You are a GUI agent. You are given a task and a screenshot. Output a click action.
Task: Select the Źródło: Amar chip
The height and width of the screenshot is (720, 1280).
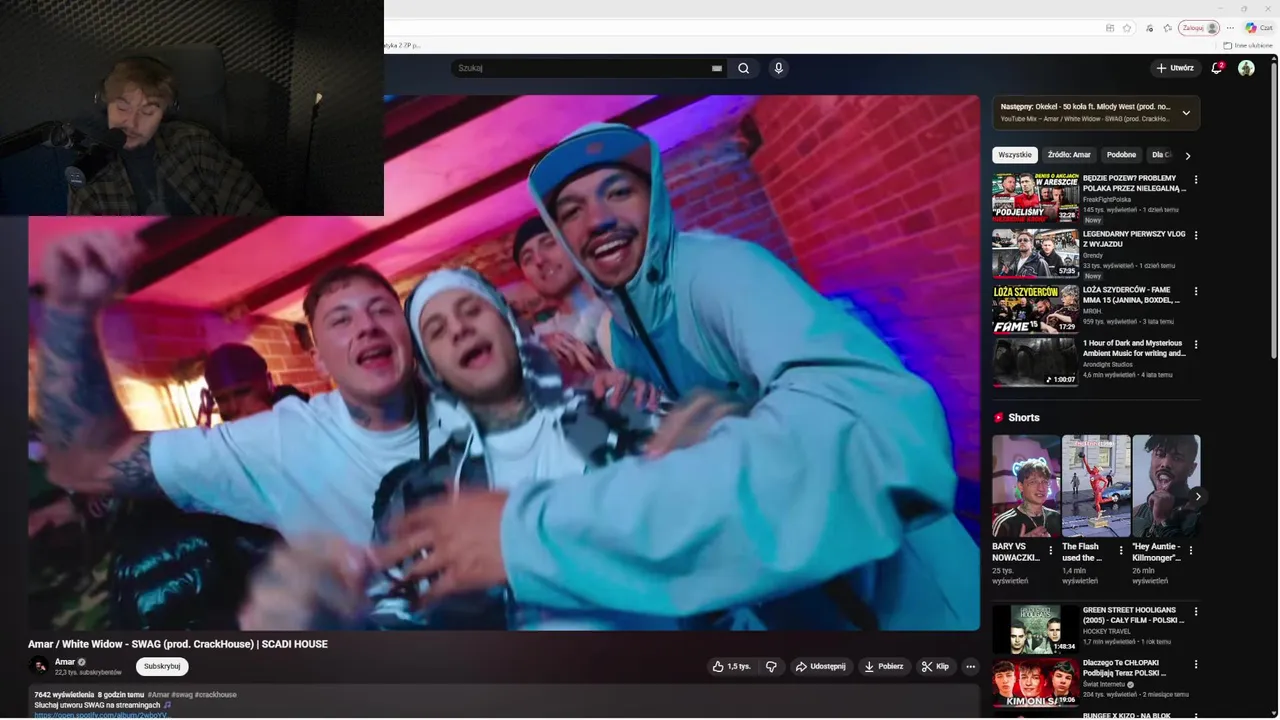pos(1069,155)
